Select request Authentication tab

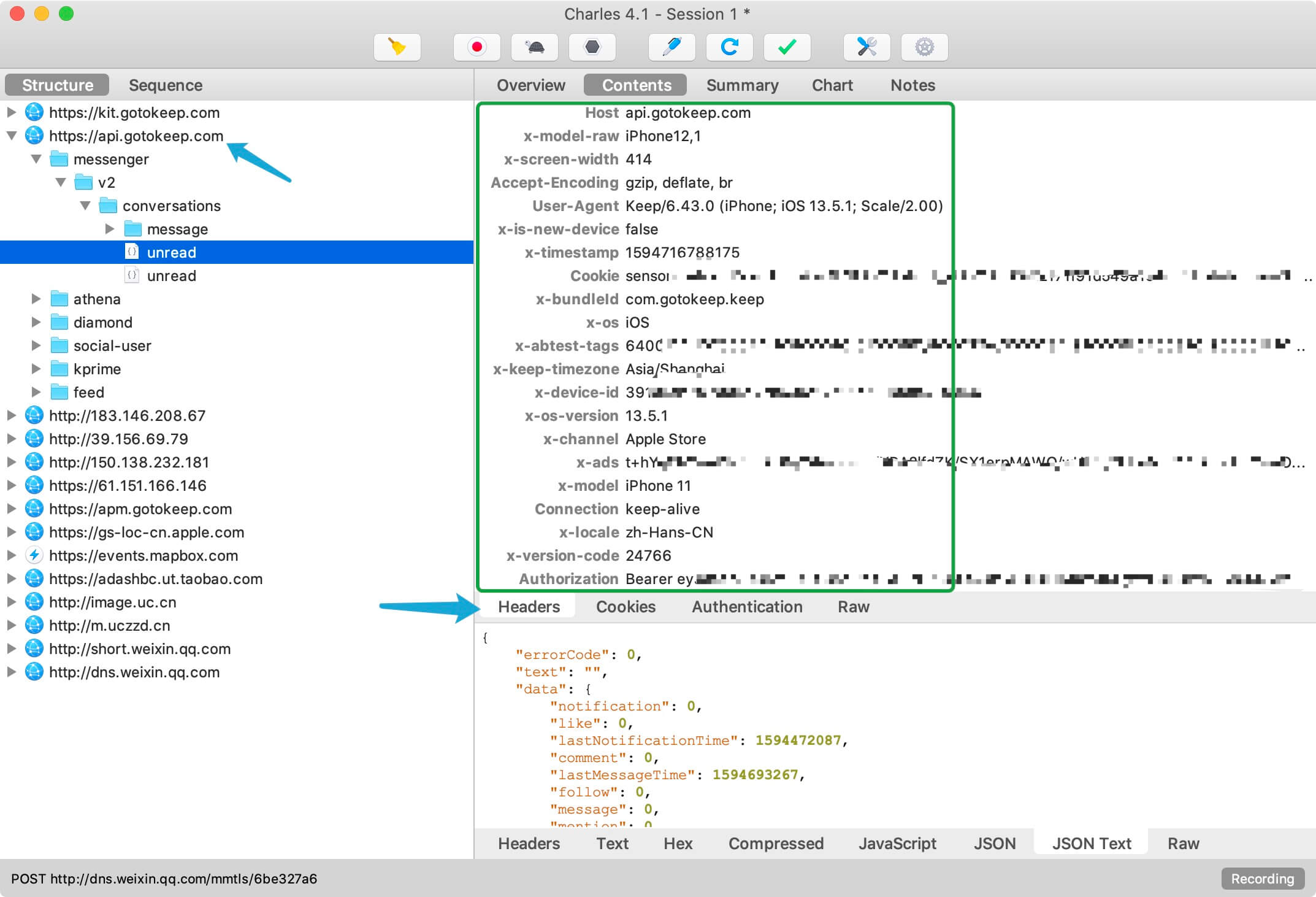tap(747, 607)
